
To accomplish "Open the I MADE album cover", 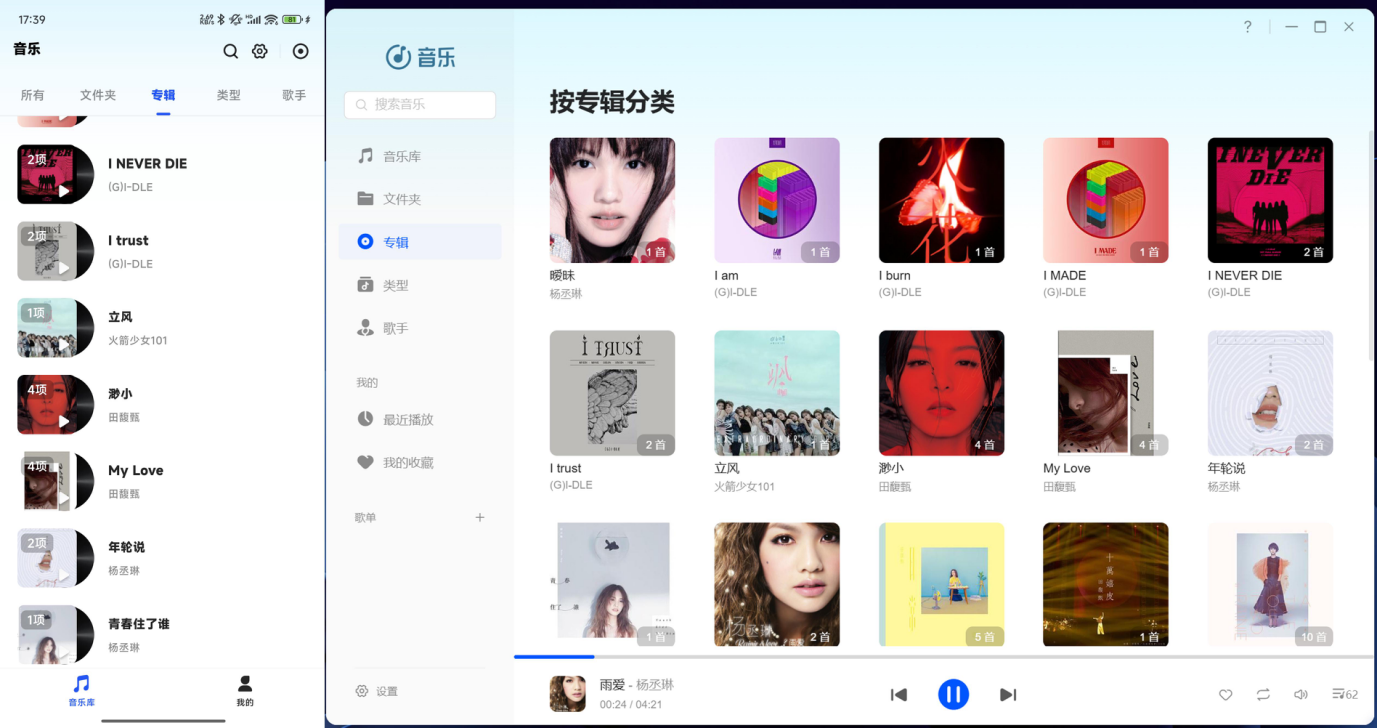I will [x=1106, y=200].
